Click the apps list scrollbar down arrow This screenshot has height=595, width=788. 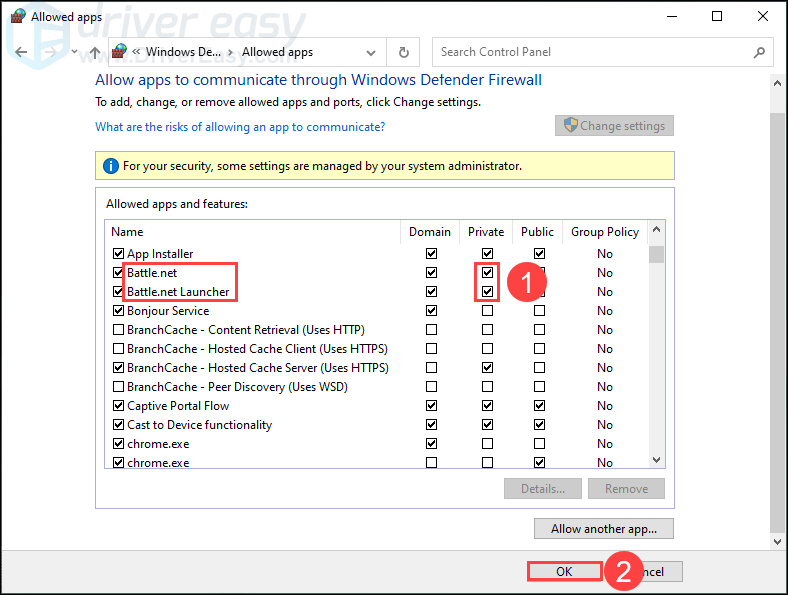657,460
